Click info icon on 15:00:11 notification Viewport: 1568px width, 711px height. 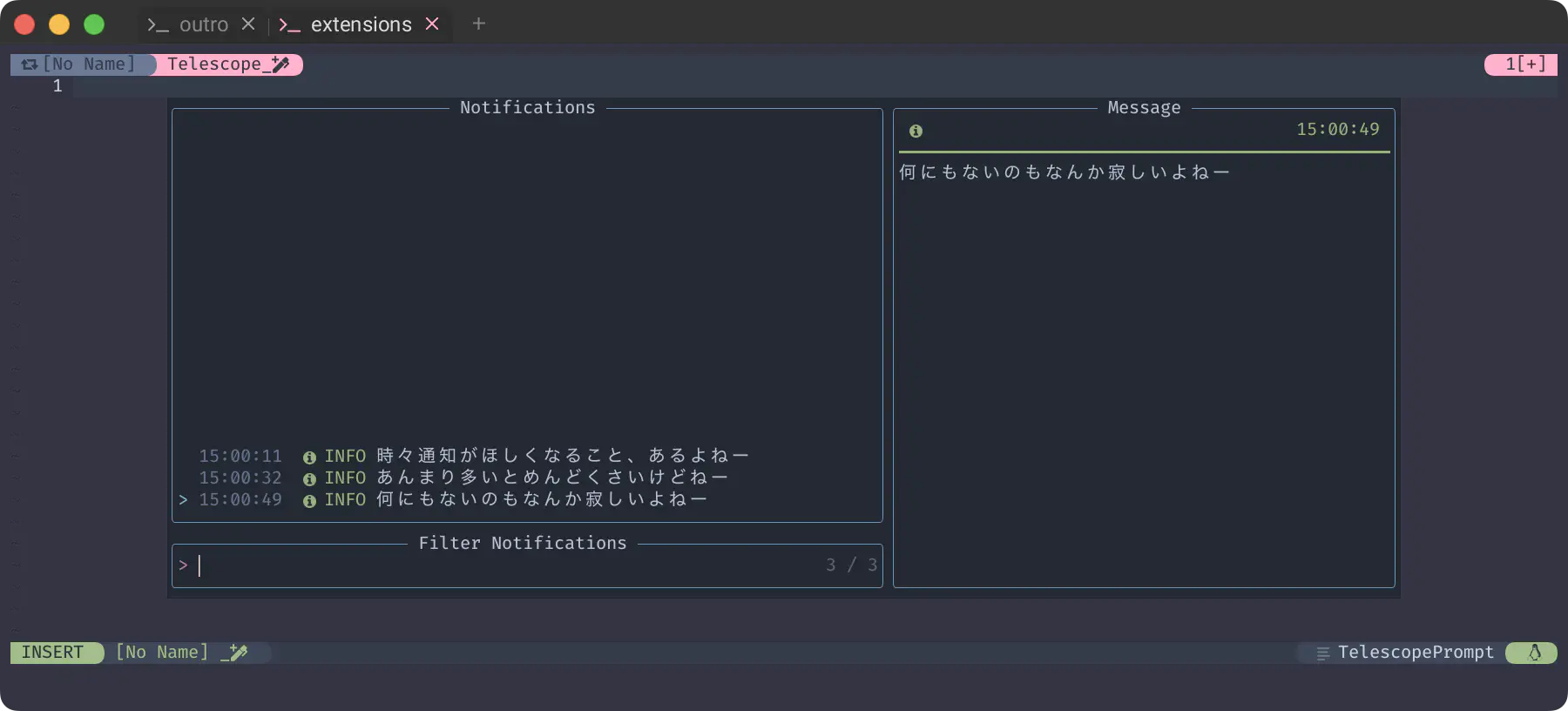tap(309, 457)
